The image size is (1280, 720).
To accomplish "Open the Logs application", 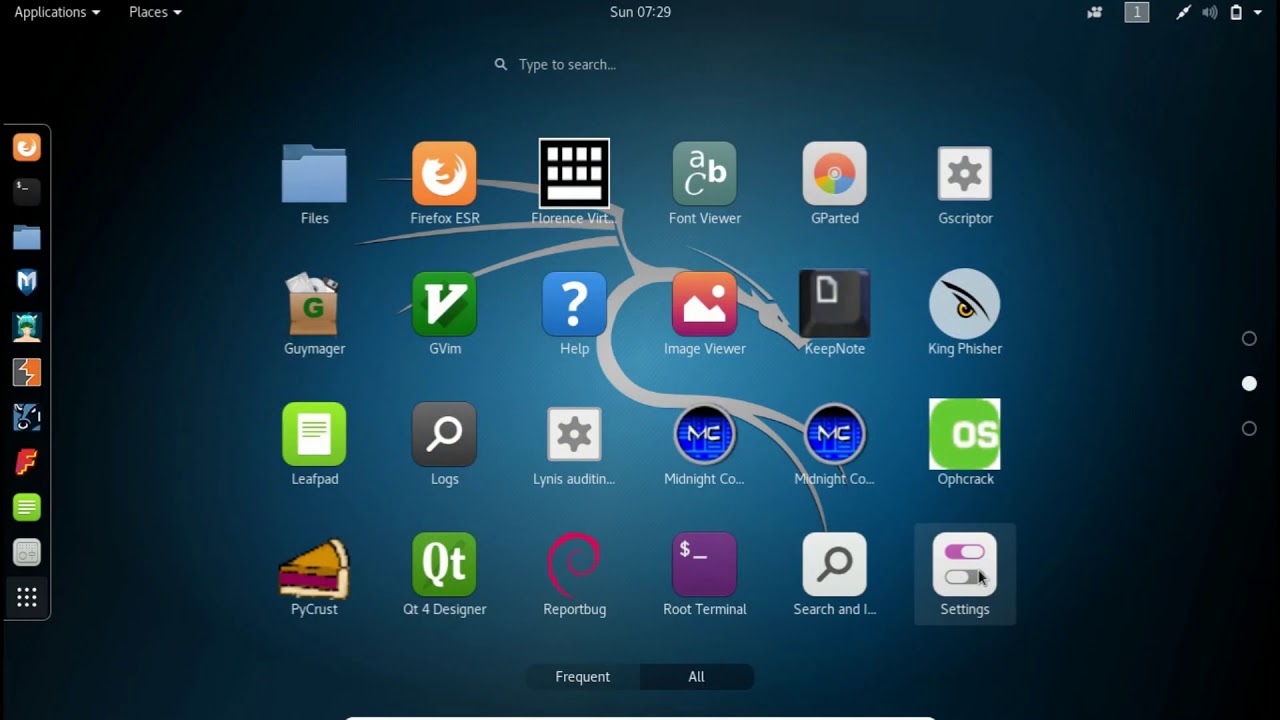I will pyautogui.click(x=444, y=444).
